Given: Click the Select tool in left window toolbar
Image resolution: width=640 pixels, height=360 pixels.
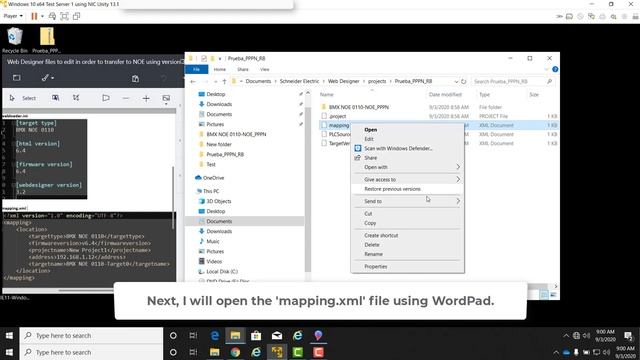Looking at the screenshot, I should [x=23, y=98].
